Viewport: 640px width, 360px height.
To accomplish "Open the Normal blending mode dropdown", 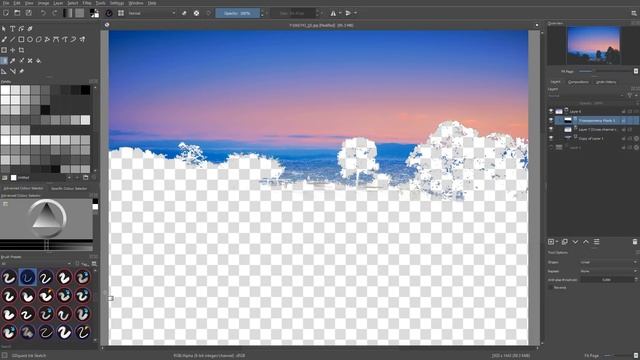I will [152, 13].
